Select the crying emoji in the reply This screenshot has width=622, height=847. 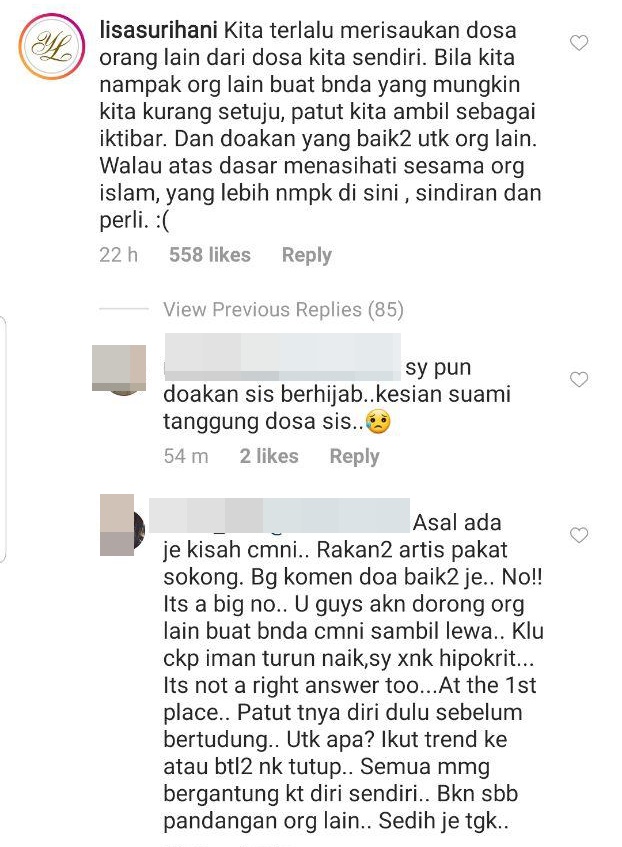tap(378, 421)
